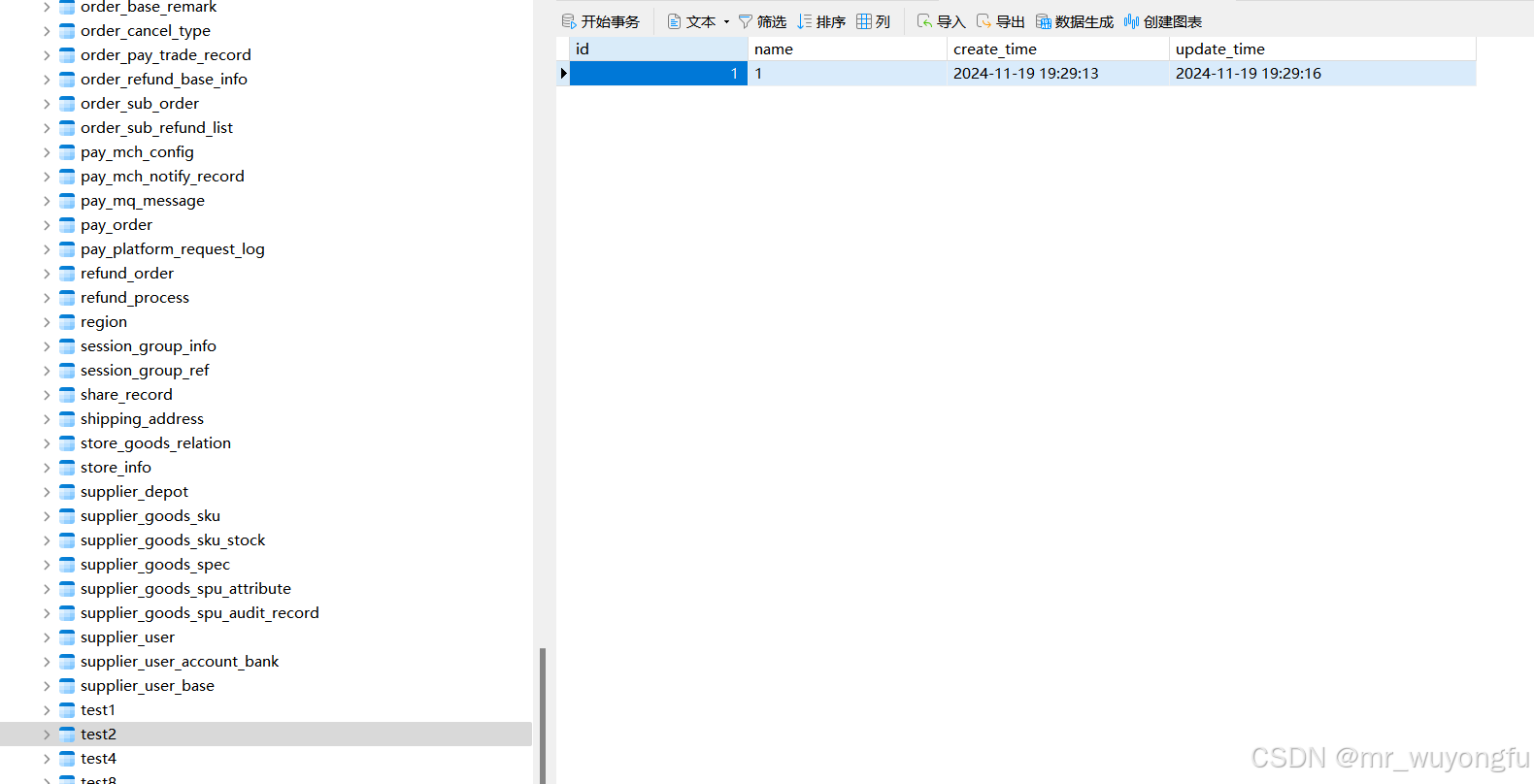Click the 排序 sort button label
Viewport: 1534px width, 784px height.
831,21
